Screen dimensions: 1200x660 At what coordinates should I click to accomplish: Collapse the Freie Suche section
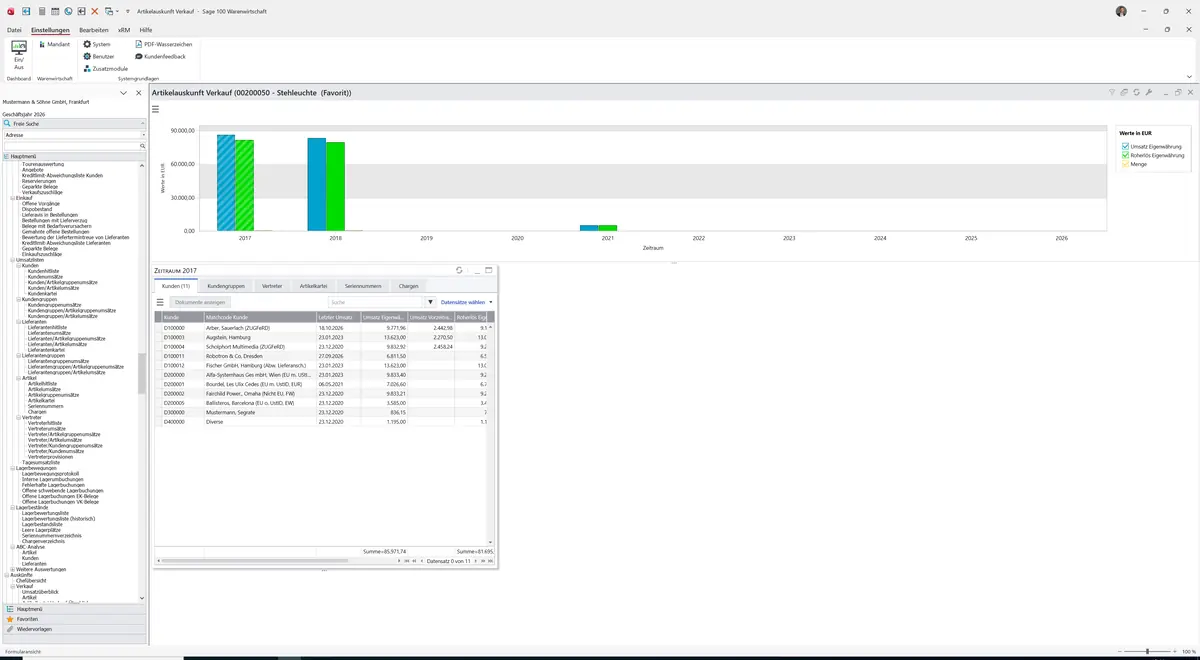[142, 123]
